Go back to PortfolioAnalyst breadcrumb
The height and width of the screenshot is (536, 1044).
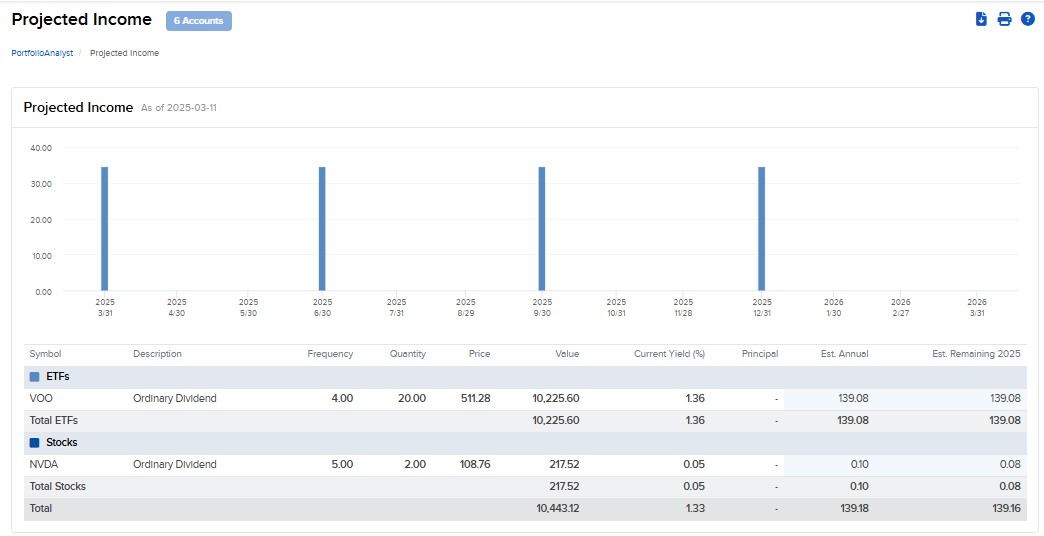pyautogui.click(x=42, y=53)
